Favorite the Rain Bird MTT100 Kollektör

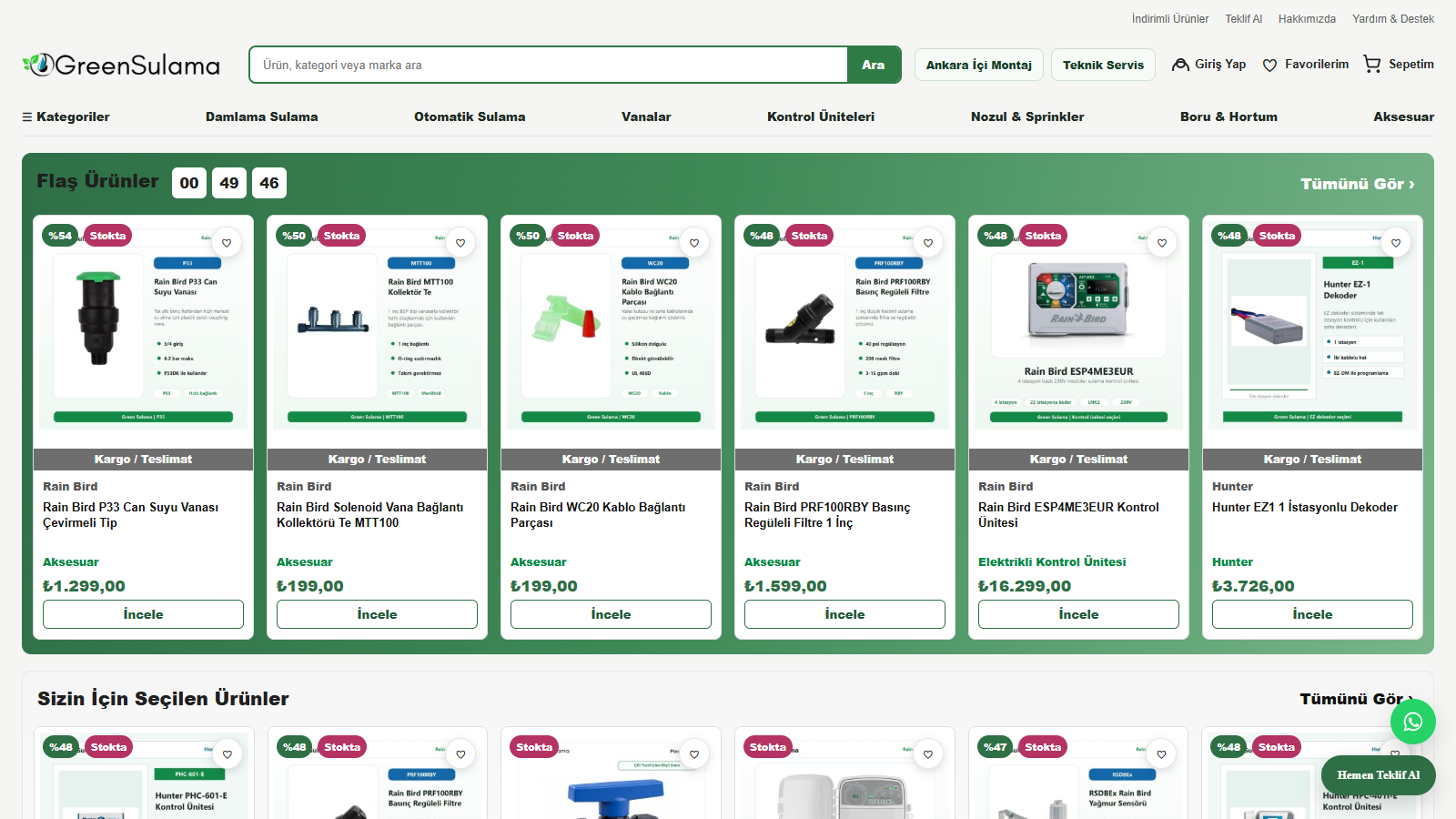pyautogui.click(x=460, y=243)
